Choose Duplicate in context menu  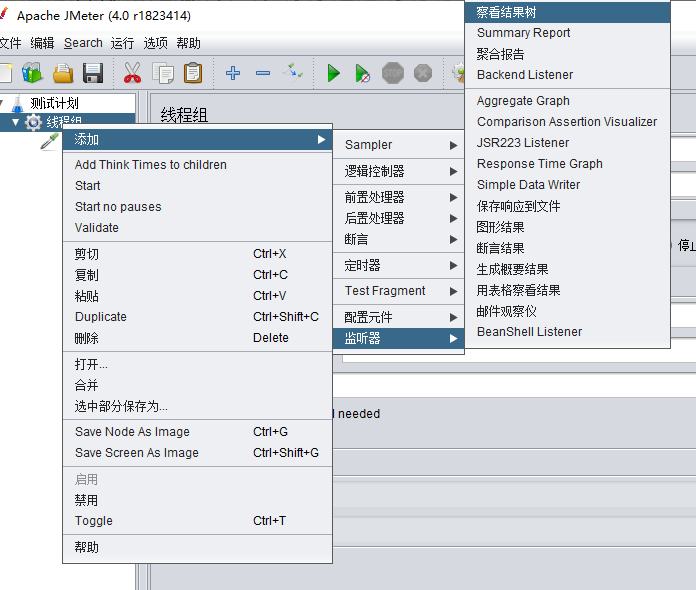coord(198,317)
